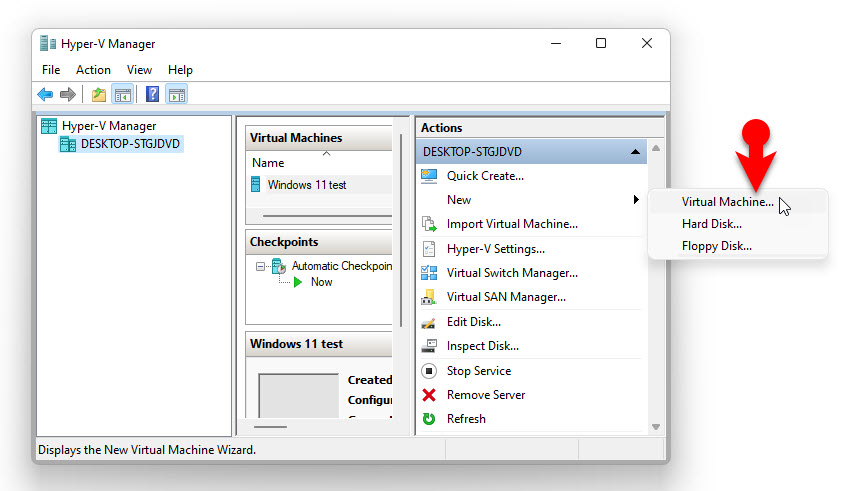This screenshot has width=853, height=491.
Task: Click the Virtual Switch Manager icon
Action: pos(429,273)
